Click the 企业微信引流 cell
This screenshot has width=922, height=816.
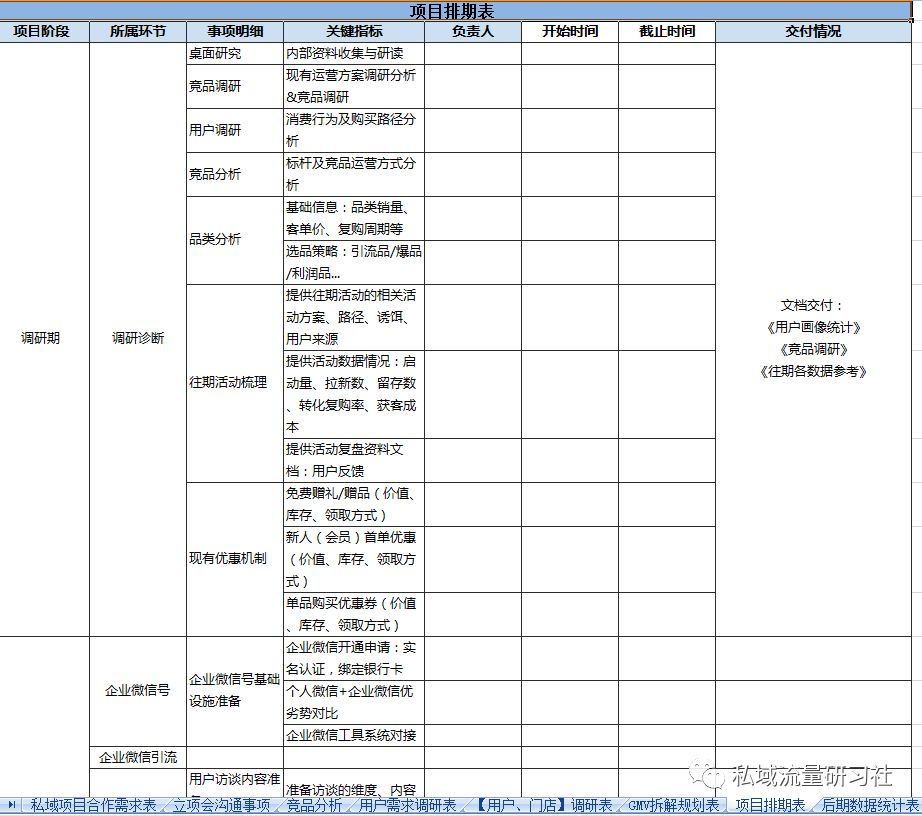138,757
